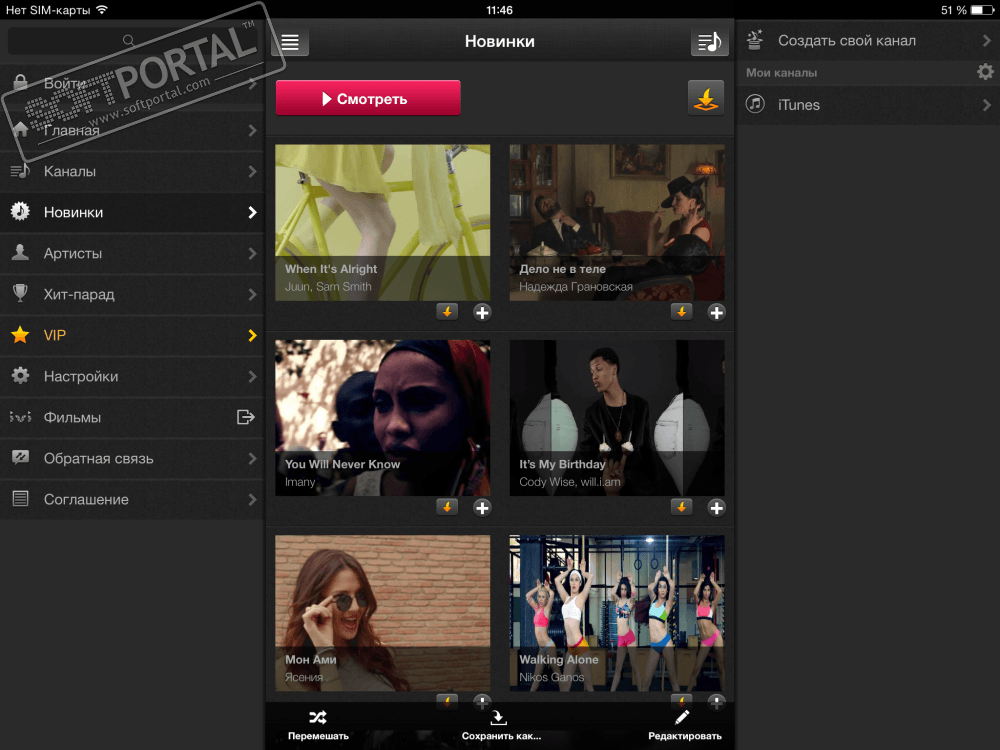This screenshot has height=750, width=1000.
Task: Tap Редактировать edit button
Action: pyautogui.click(x=684, y=725)
